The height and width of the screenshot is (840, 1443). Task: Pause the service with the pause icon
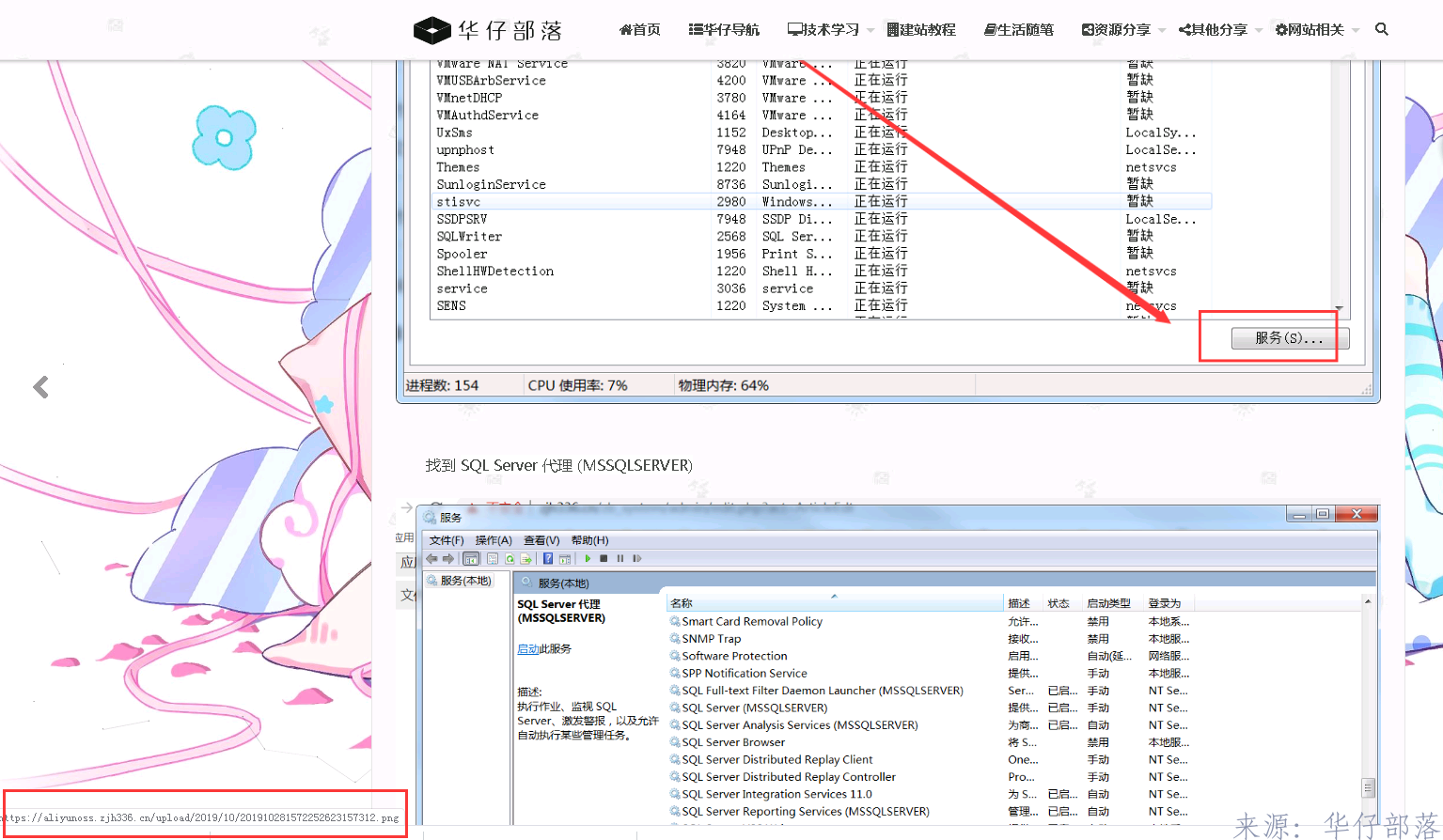[x=620, y=558]
